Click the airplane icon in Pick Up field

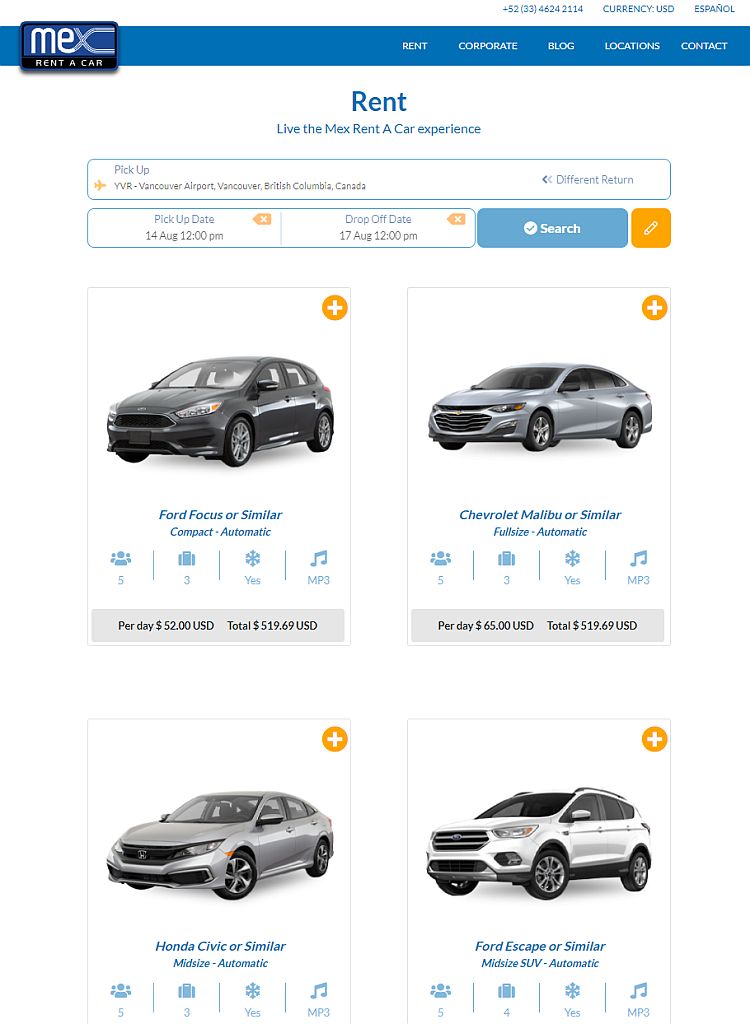point(100,185)
